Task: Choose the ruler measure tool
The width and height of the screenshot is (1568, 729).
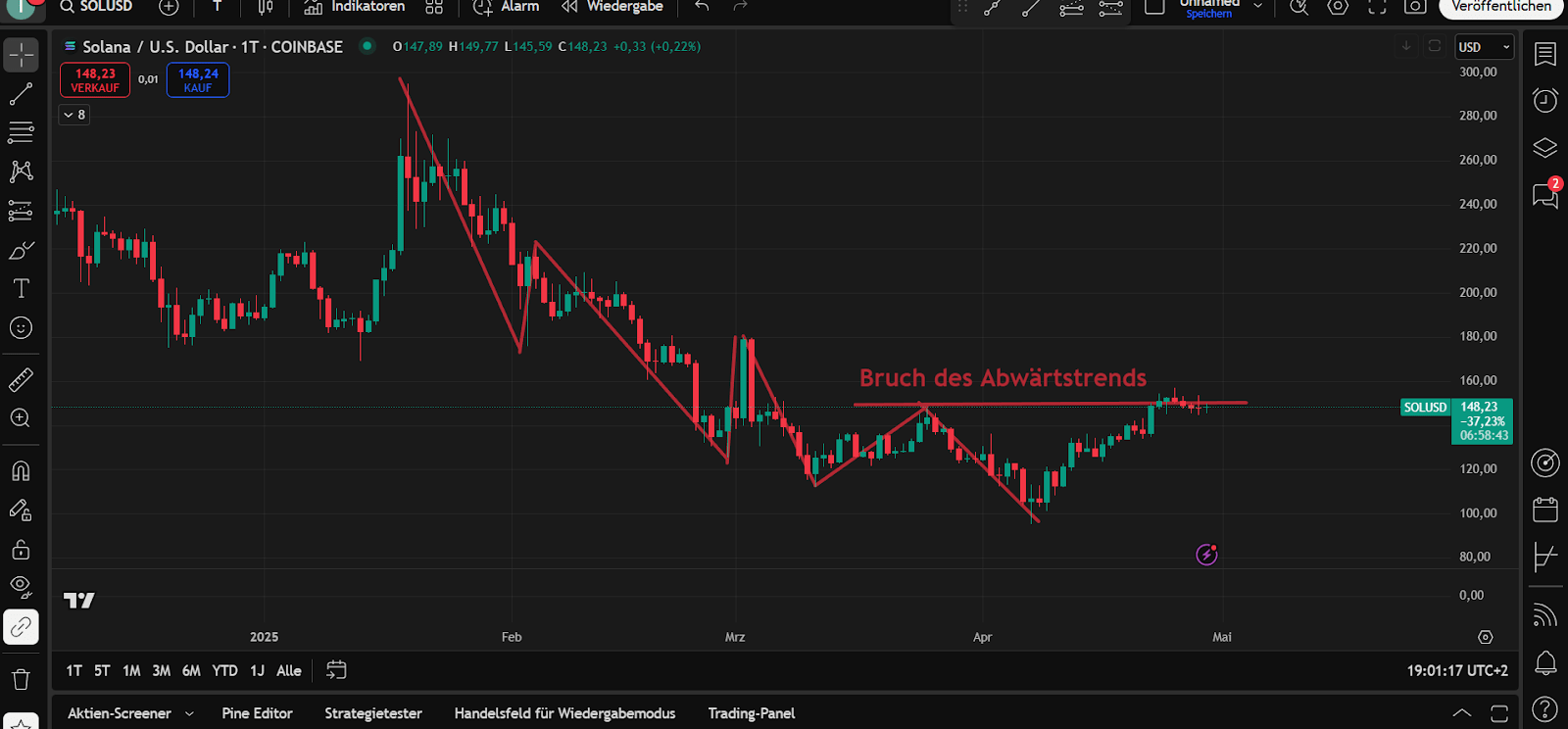Action: pyautogui.click(x=21, y=379)
